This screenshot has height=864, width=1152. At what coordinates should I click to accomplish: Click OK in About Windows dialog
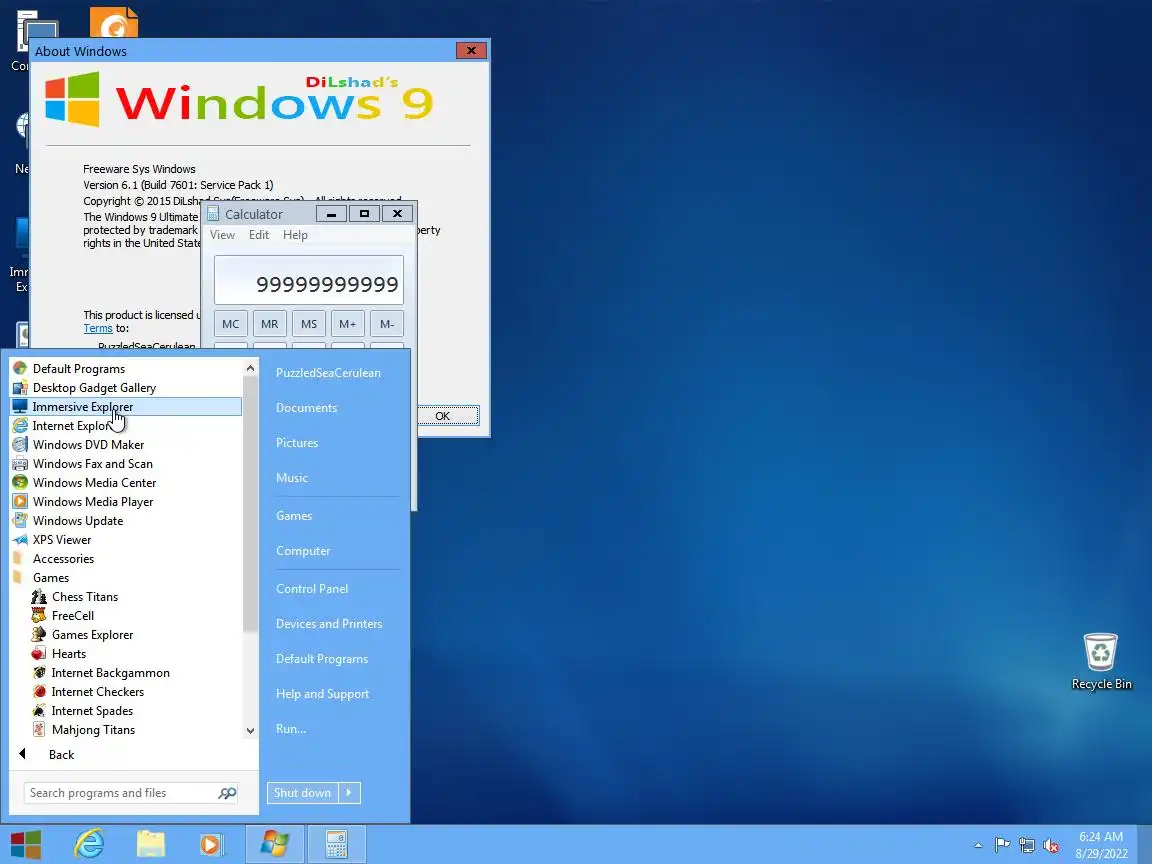pos(447,416)
